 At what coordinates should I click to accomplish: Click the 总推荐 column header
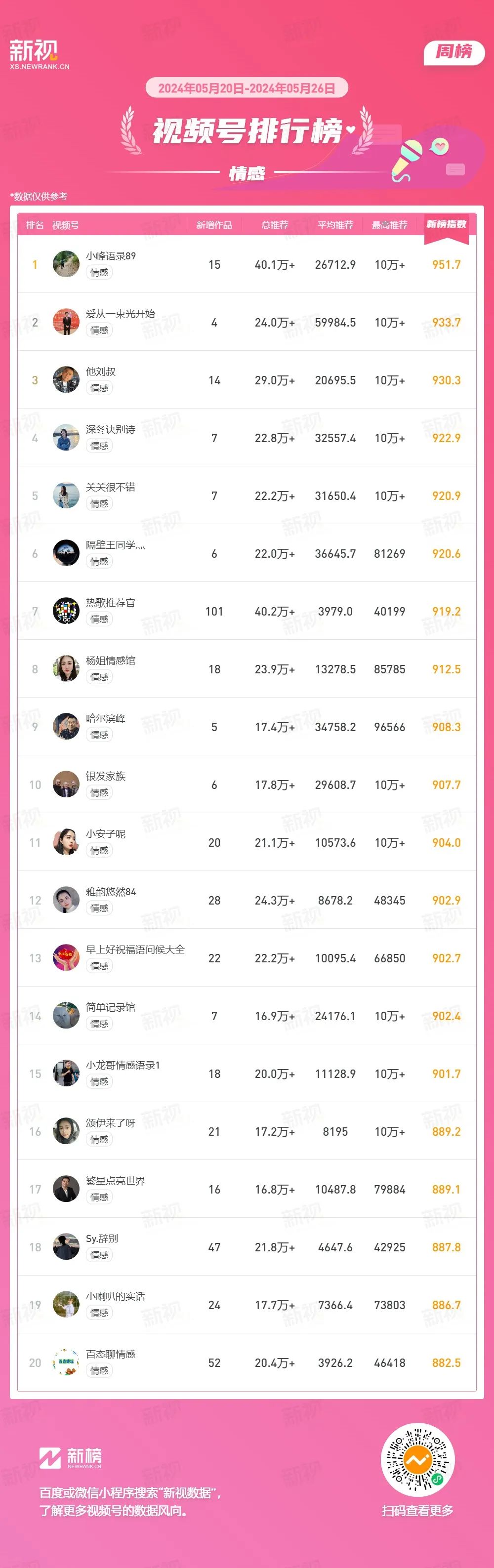tap(274, 225)
